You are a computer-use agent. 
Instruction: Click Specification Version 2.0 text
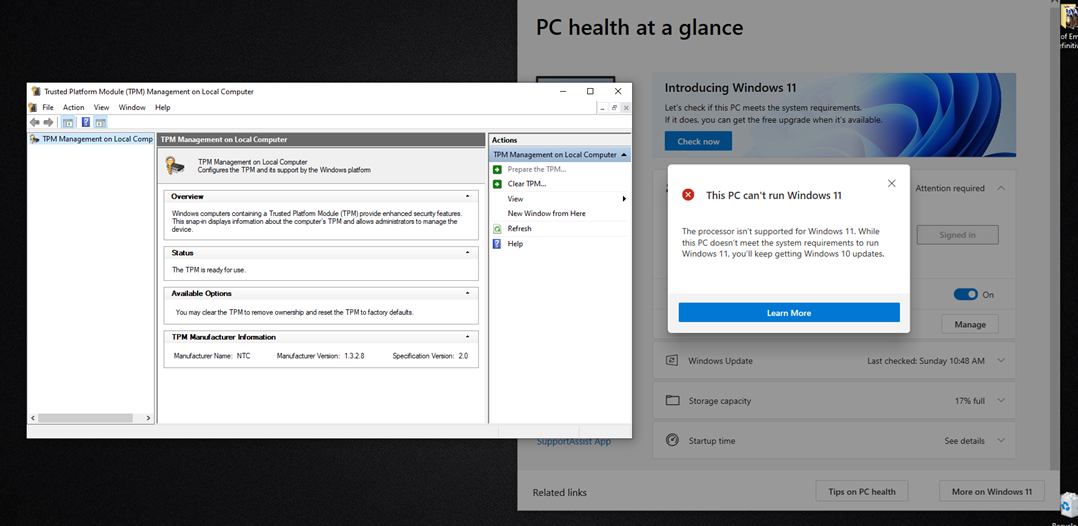(430, 356)
